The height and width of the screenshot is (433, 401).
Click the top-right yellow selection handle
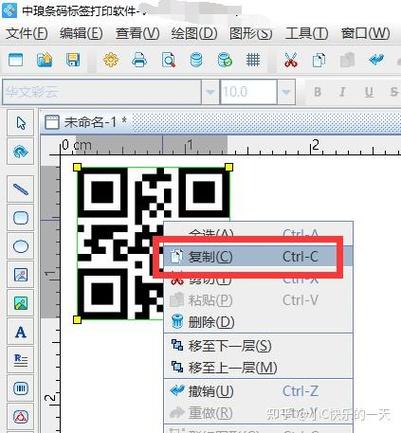click(229, 167)
